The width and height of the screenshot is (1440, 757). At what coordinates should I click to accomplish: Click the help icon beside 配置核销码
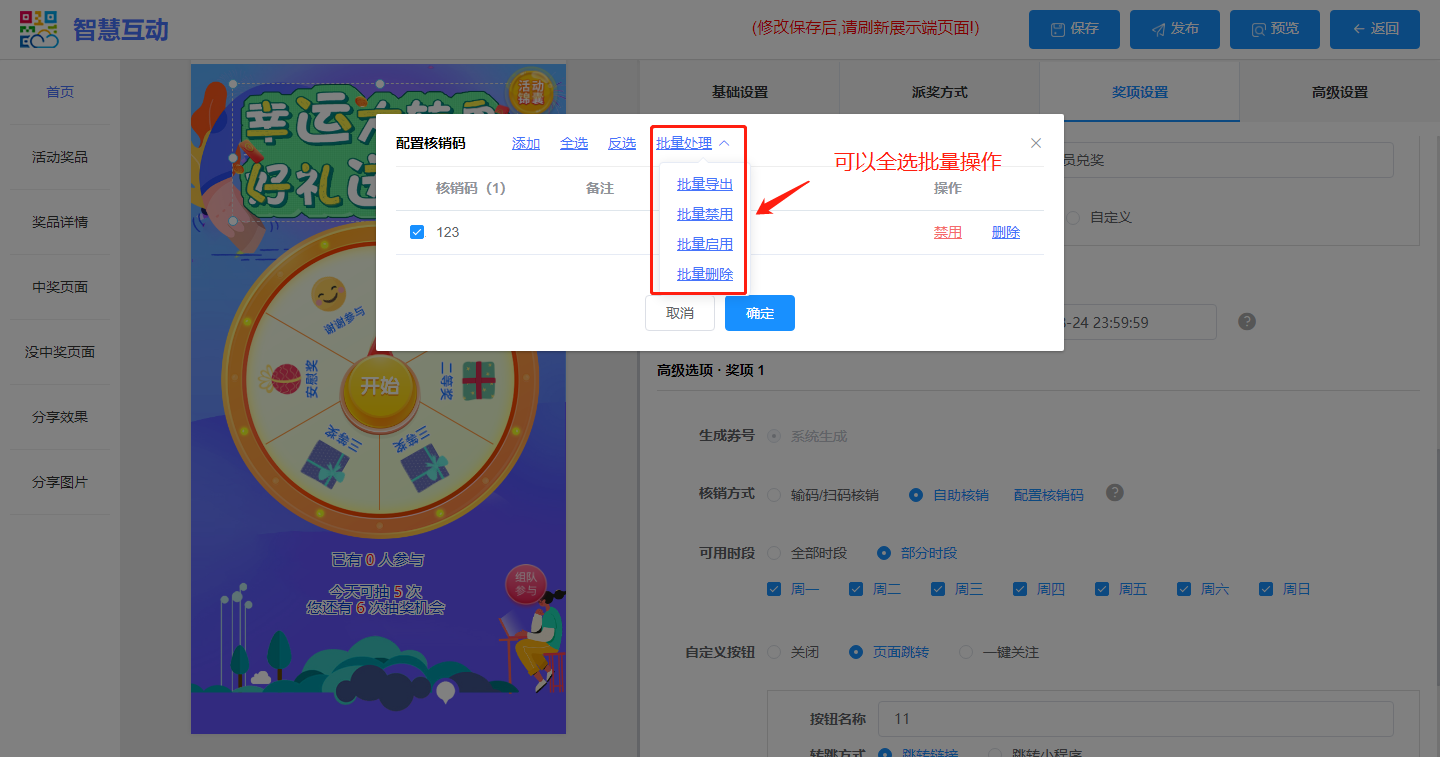(1115, 493)
